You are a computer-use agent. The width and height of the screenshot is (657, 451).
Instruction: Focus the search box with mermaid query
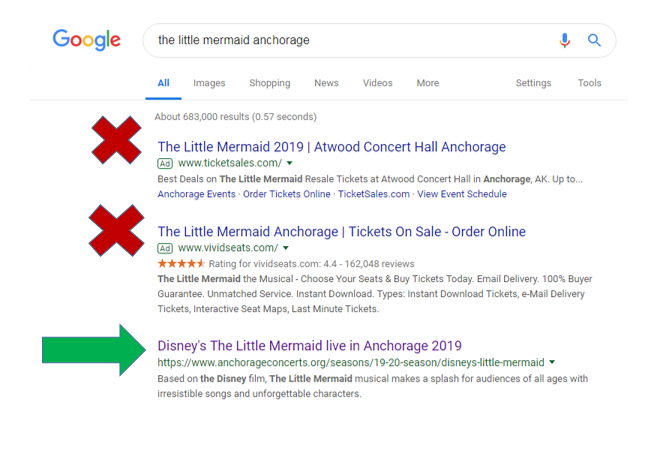point(352,40)
